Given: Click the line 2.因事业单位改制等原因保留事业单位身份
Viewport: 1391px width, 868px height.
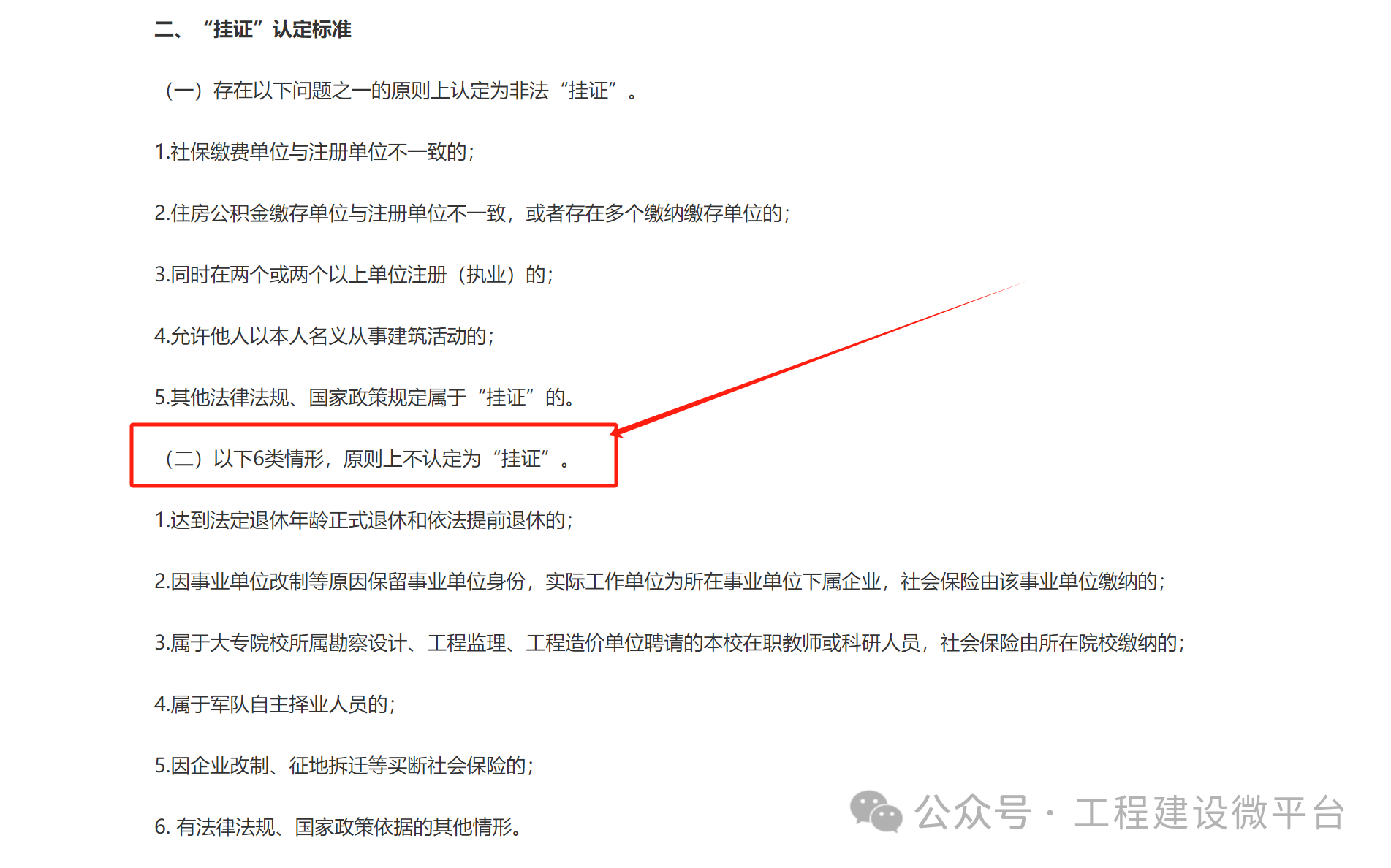Looking at the screenshot, I should 660,582.
